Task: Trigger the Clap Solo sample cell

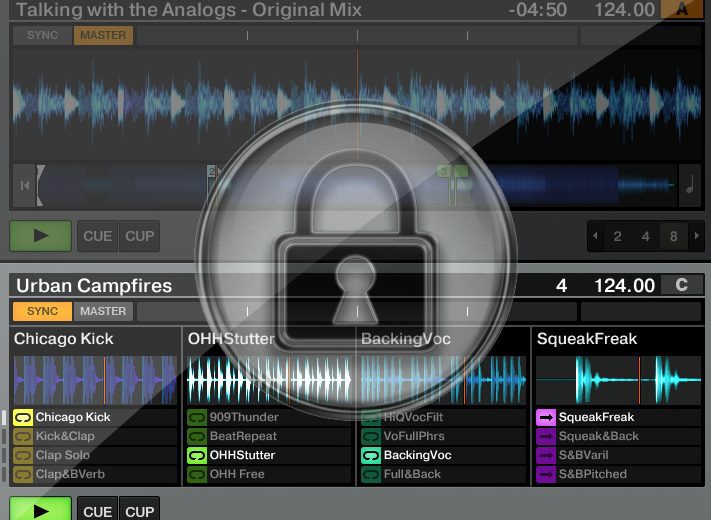Action: (x=95, y=455)
